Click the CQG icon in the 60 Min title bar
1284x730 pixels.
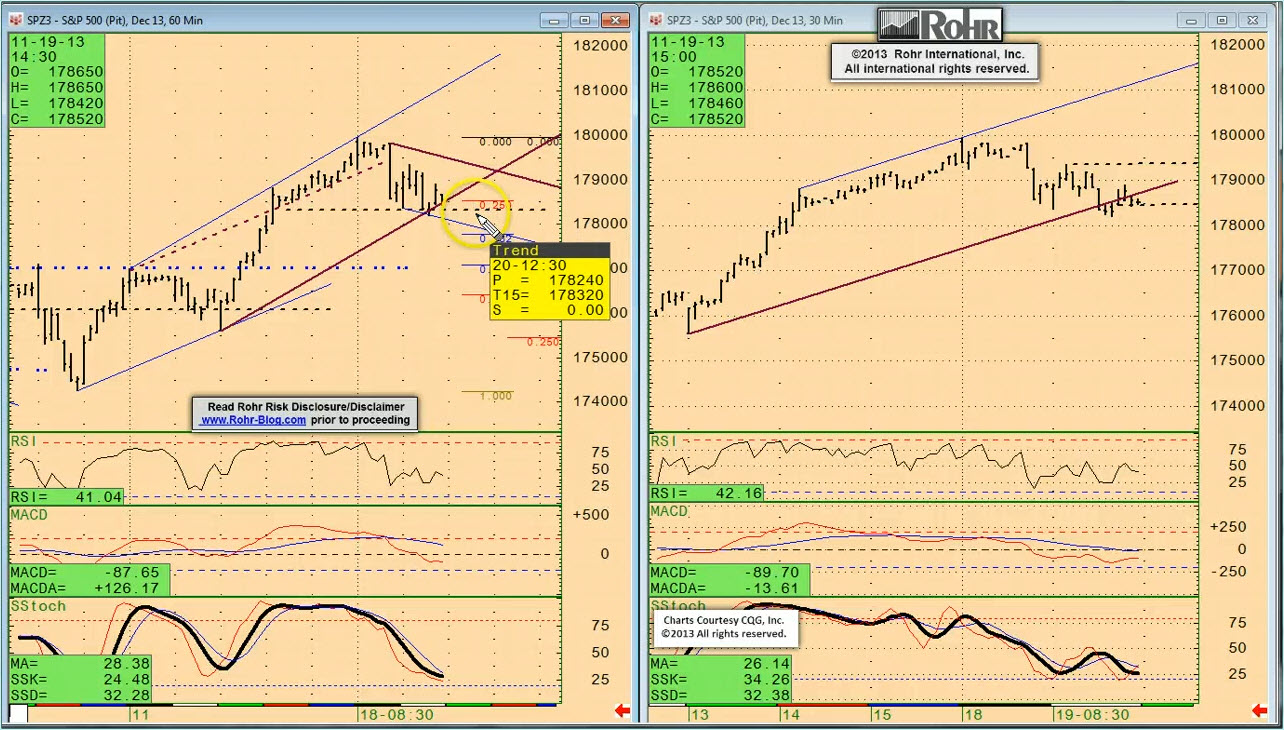[17, 20]
